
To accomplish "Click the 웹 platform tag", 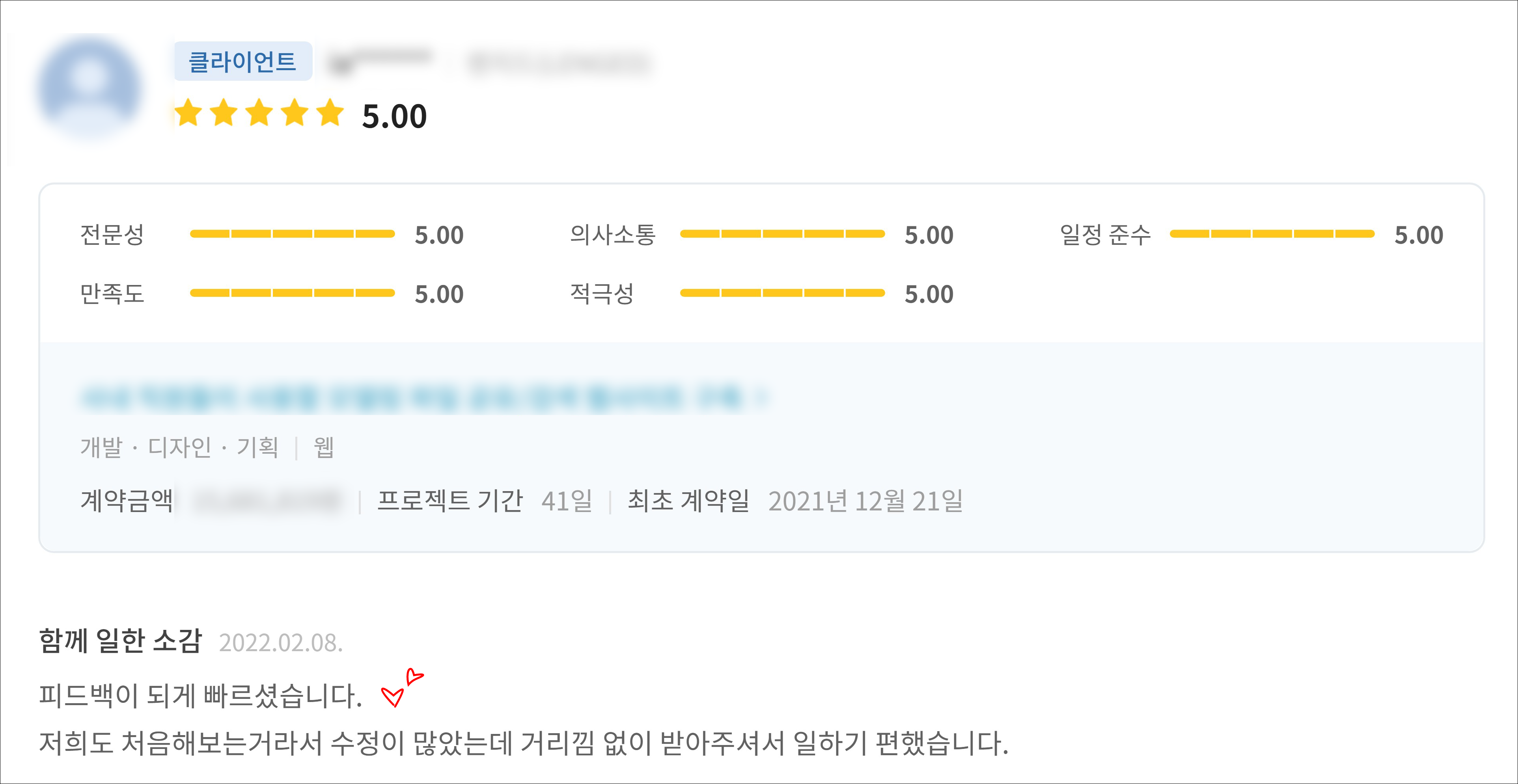I will click(324, 447).
